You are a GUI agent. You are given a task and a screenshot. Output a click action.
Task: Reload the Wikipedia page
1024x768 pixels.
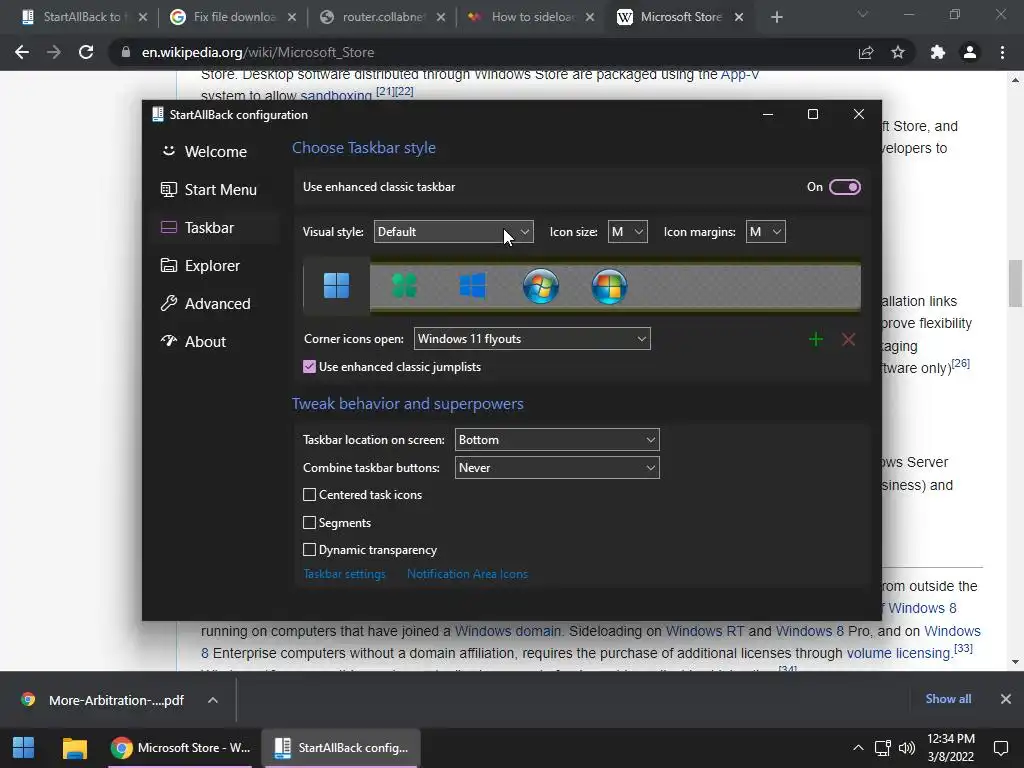tap(86, 52)
